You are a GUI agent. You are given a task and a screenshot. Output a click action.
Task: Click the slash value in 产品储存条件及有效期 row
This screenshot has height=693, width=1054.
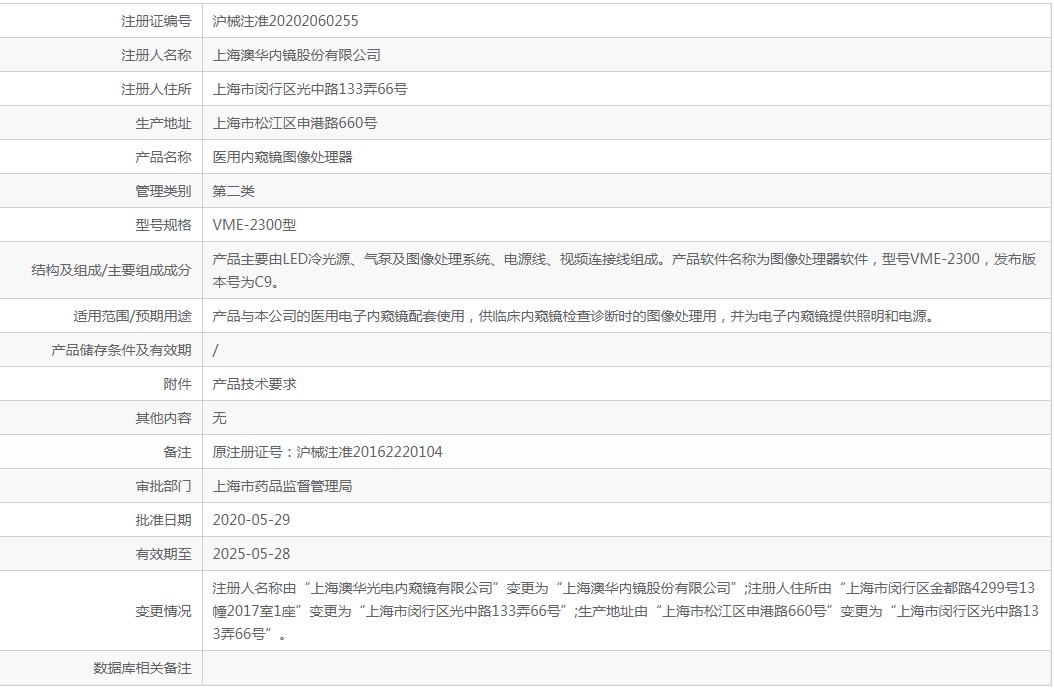click(215, 350)
